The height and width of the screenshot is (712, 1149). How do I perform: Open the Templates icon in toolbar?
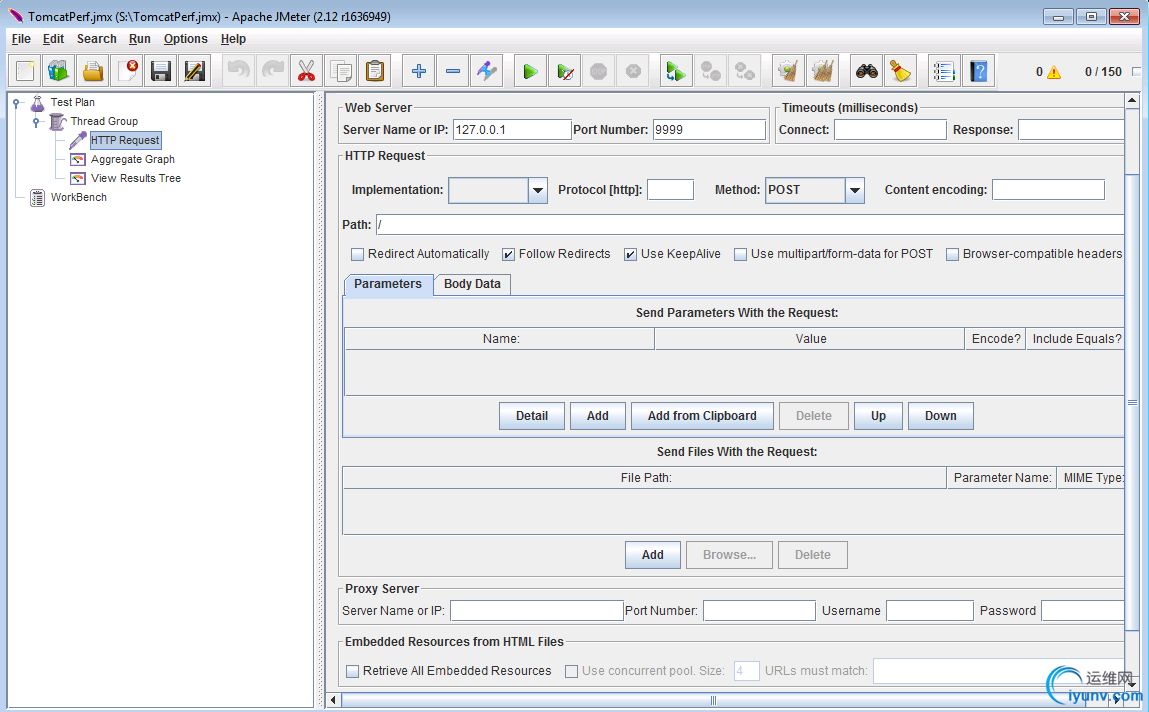(x=58, y=71)
